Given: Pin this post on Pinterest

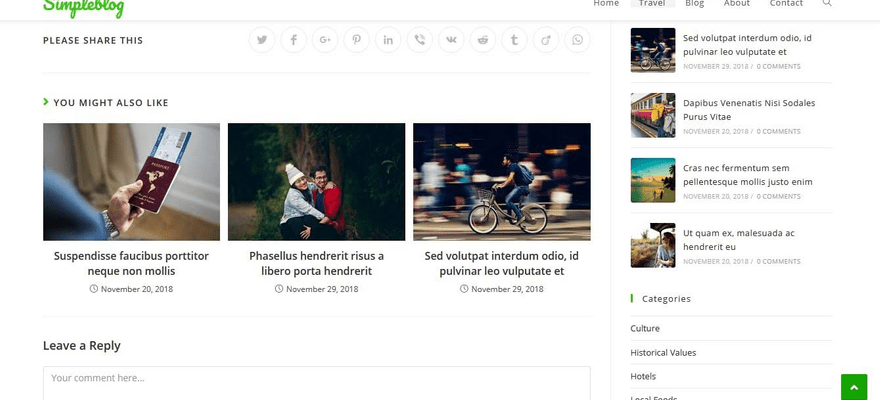Looking at the screenshot, I should [x=357, y=40].
